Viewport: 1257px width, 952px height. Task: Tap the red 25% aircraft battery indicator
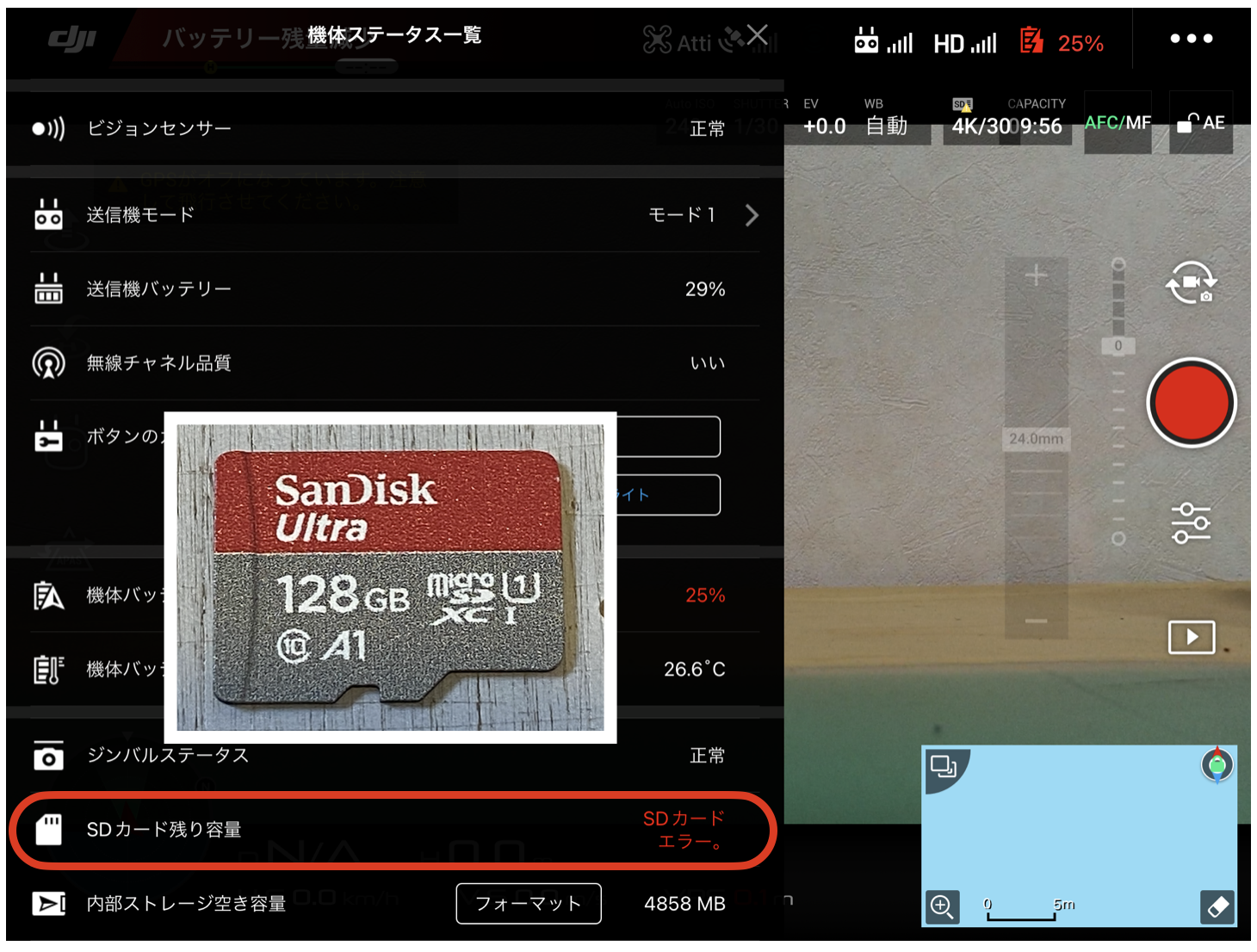pos(1062,42)
